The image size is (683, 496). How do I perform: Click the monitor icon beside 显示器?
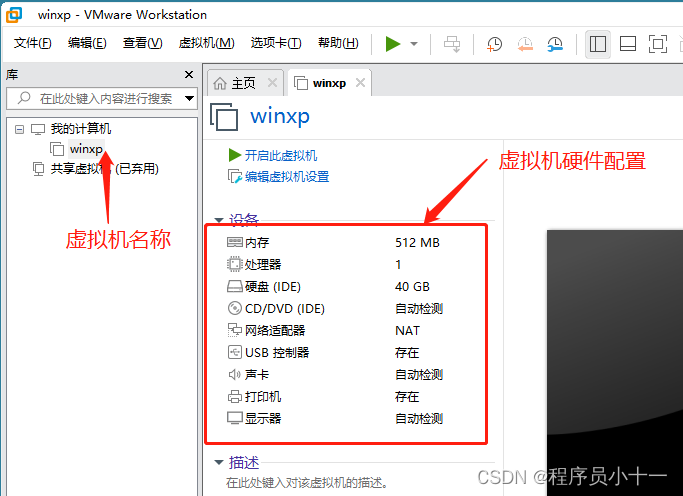pos(234,418)
